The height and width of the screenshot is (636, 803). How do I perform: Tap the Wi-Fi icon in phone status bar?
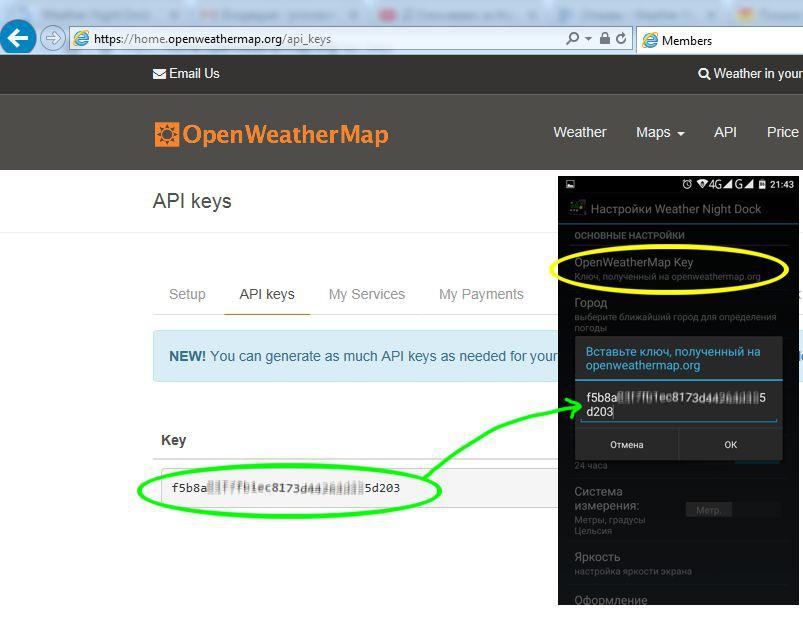(702, 184)
